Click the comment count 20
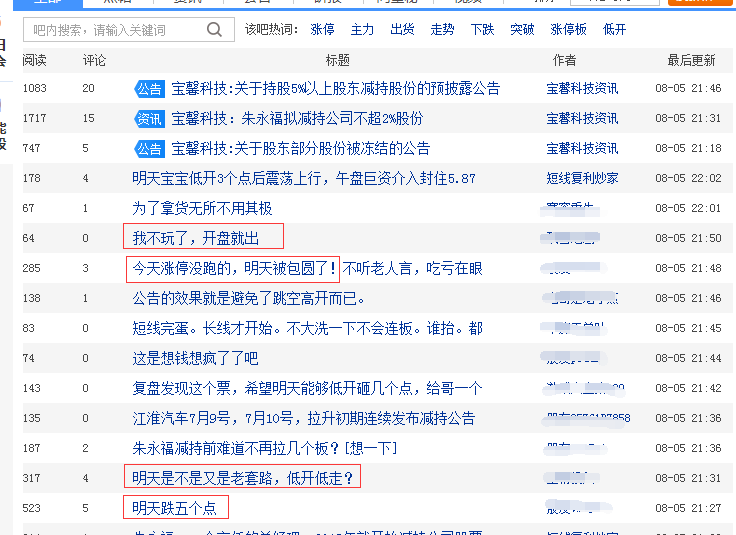 tap(89, 88)
